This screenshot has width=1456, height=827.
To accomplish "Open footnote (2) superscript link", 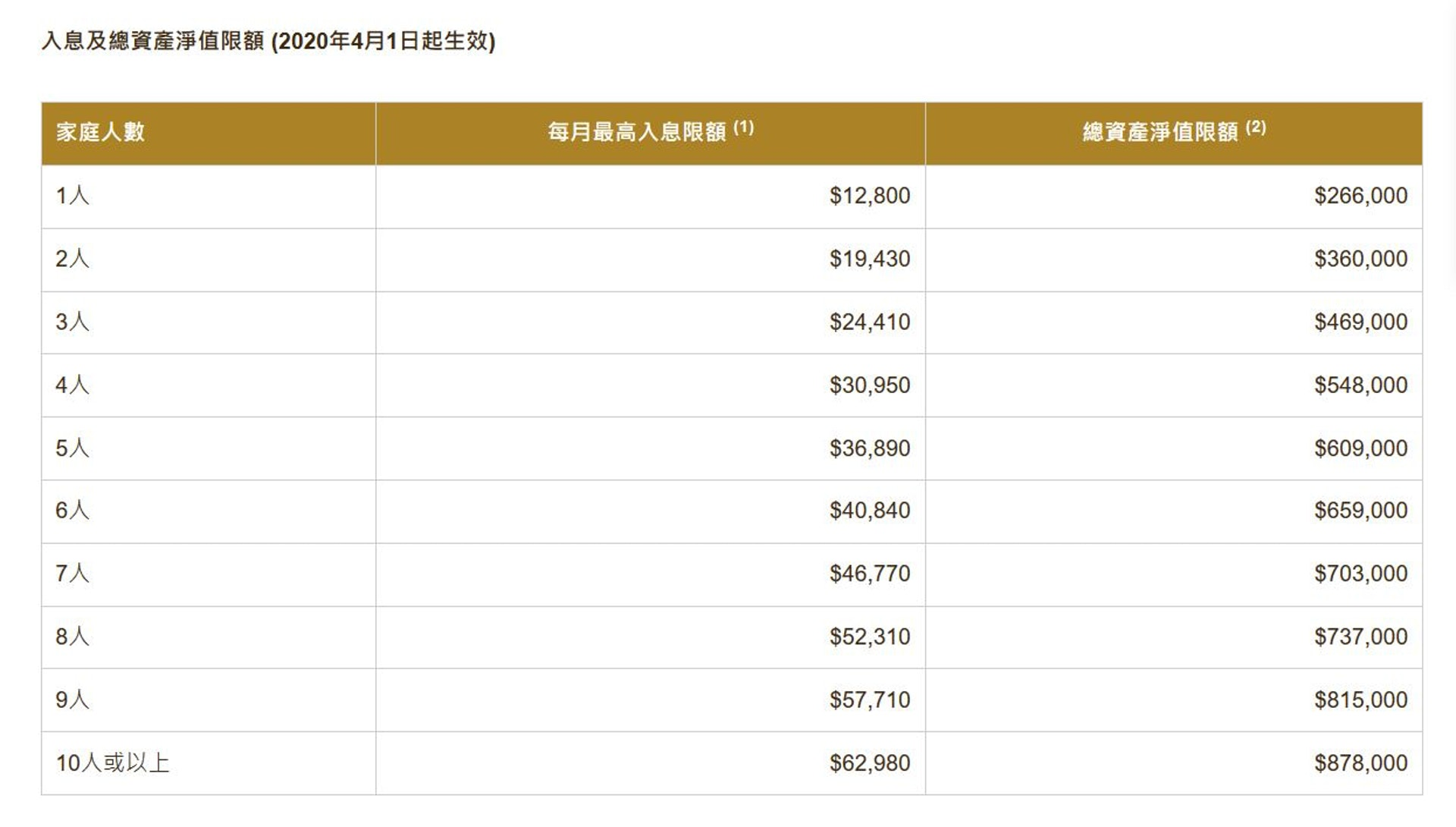I will (x=1256, y=127).
